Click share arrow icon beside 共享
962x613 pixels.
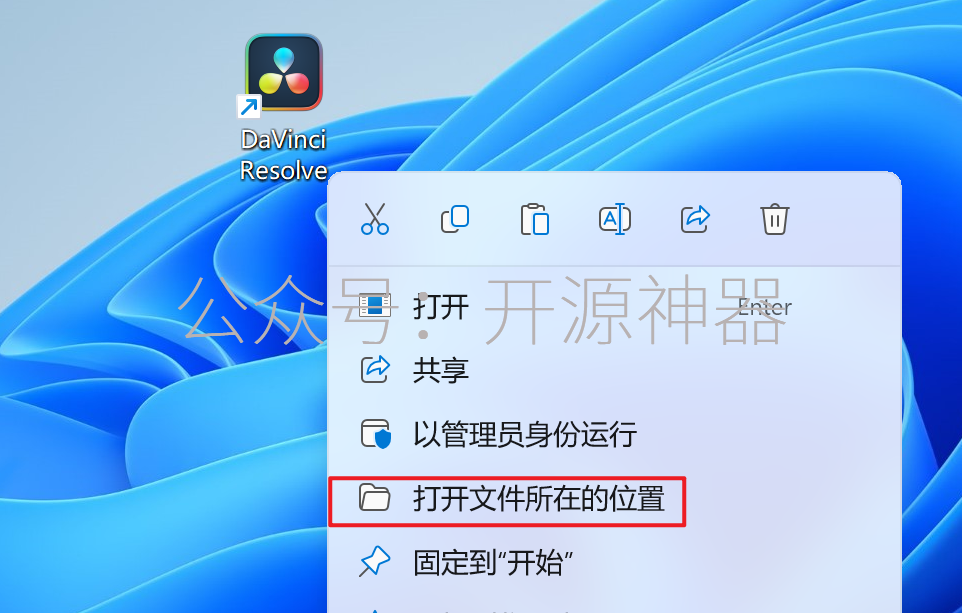375,369
